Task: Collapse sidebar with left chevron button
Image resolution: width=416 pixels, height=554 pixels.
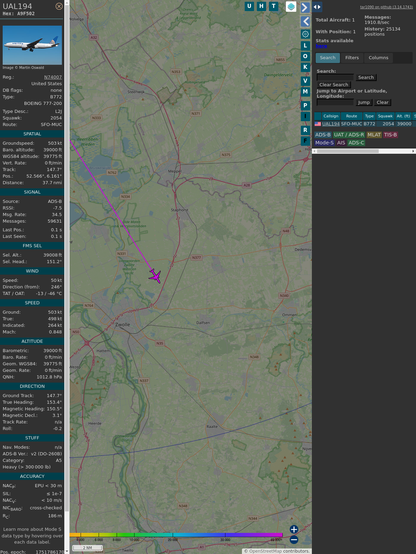Action: point(305,21)
